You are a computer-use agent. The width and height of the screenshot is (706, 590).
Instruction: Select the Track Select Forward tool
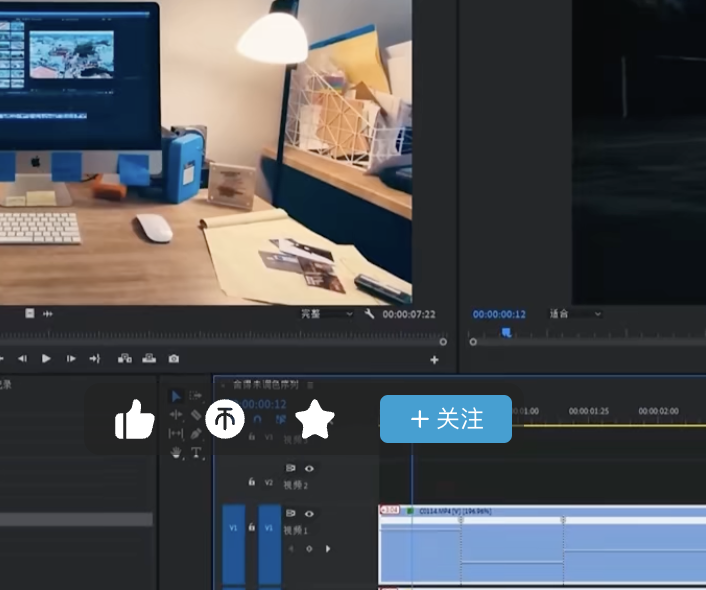click(195, 395)
